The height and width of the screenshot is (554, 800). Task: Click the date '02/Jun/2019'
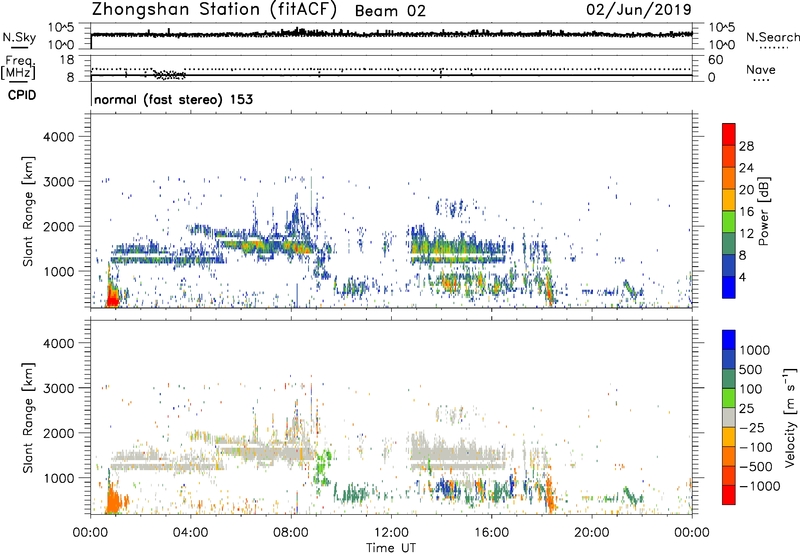pos(639,10)
